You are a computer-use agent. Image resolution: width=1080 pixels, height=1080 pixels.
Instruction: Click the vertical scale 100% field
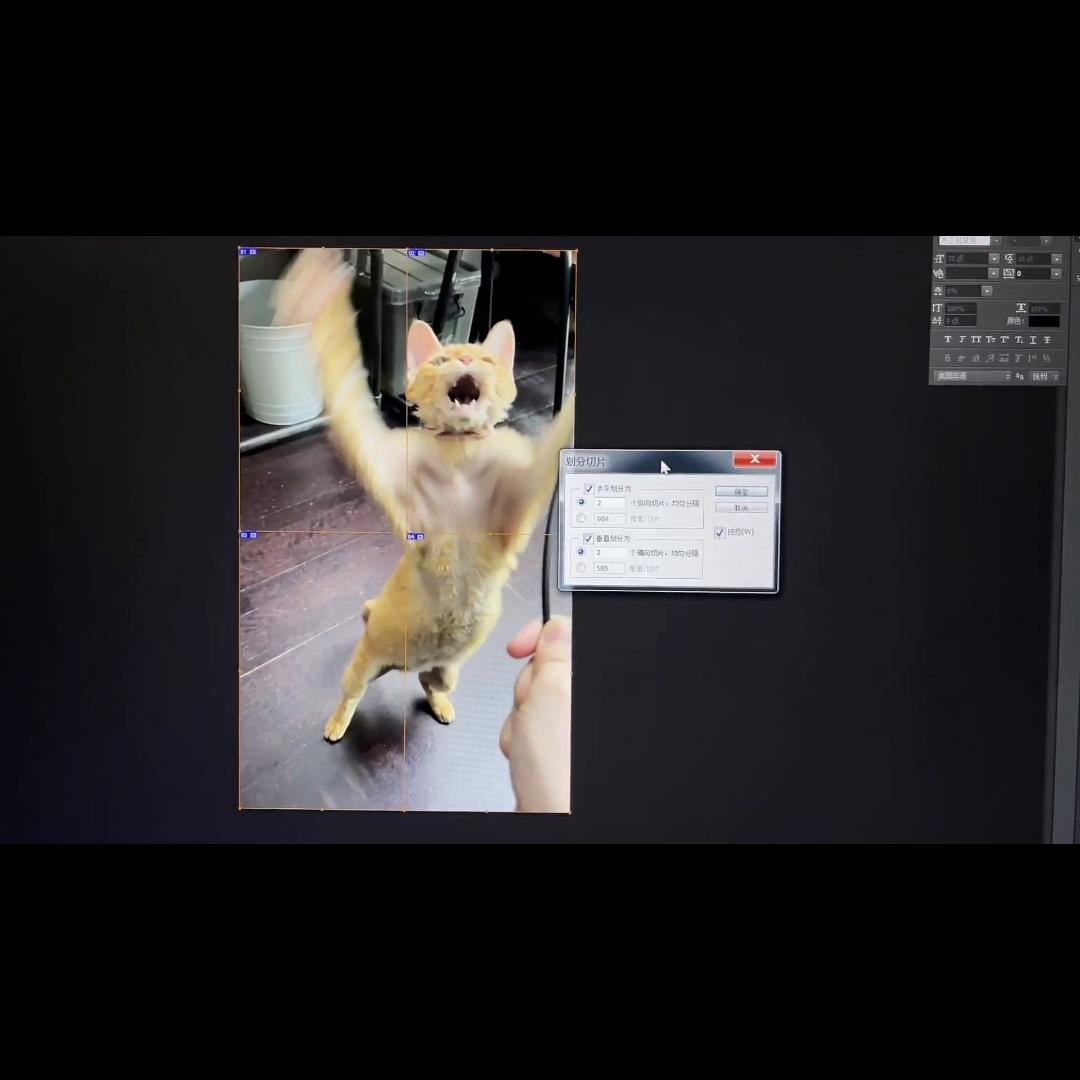coord(961,309)
